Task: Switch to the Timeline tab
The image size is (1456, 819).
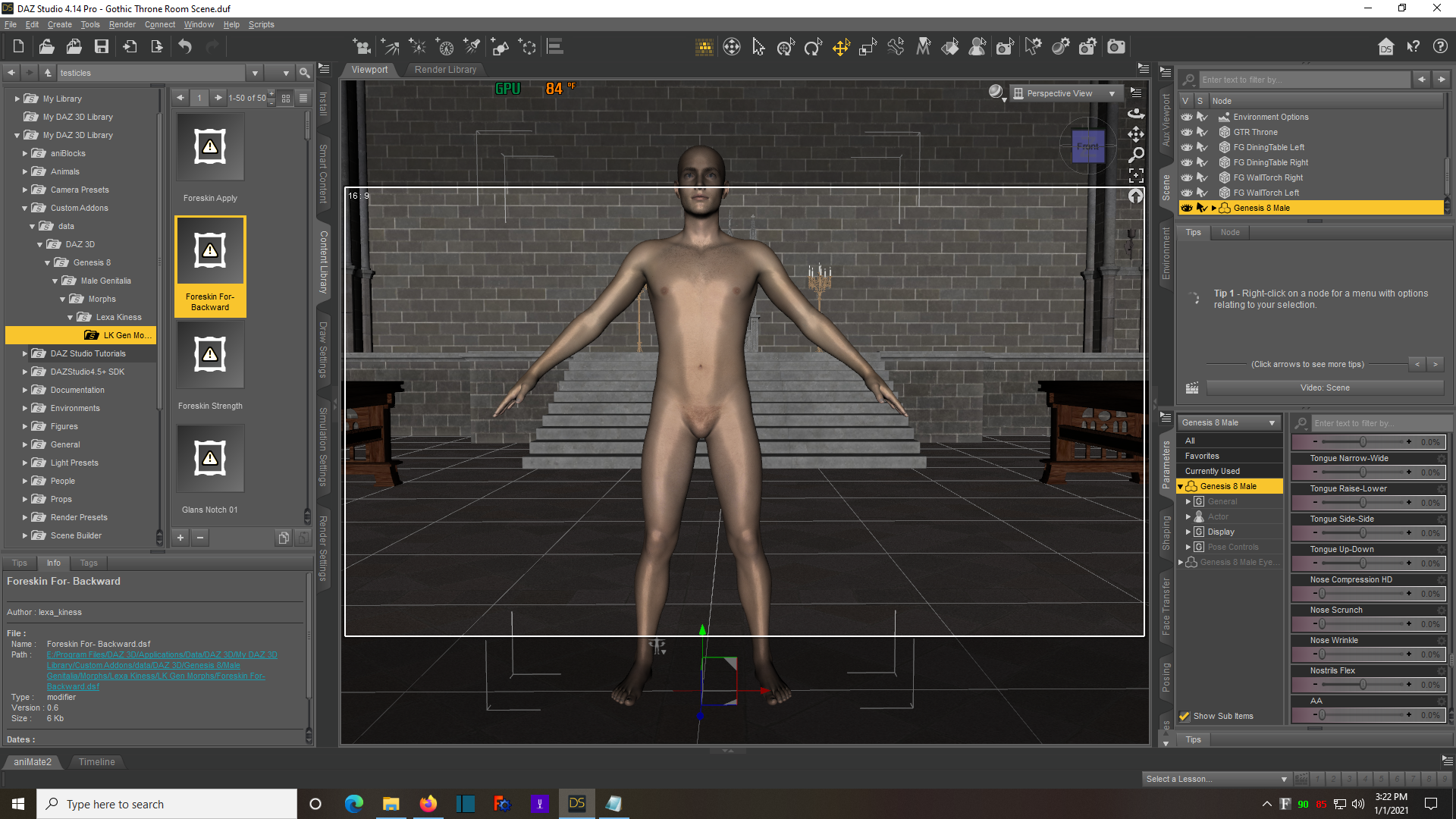Action: tap(97, 762)
